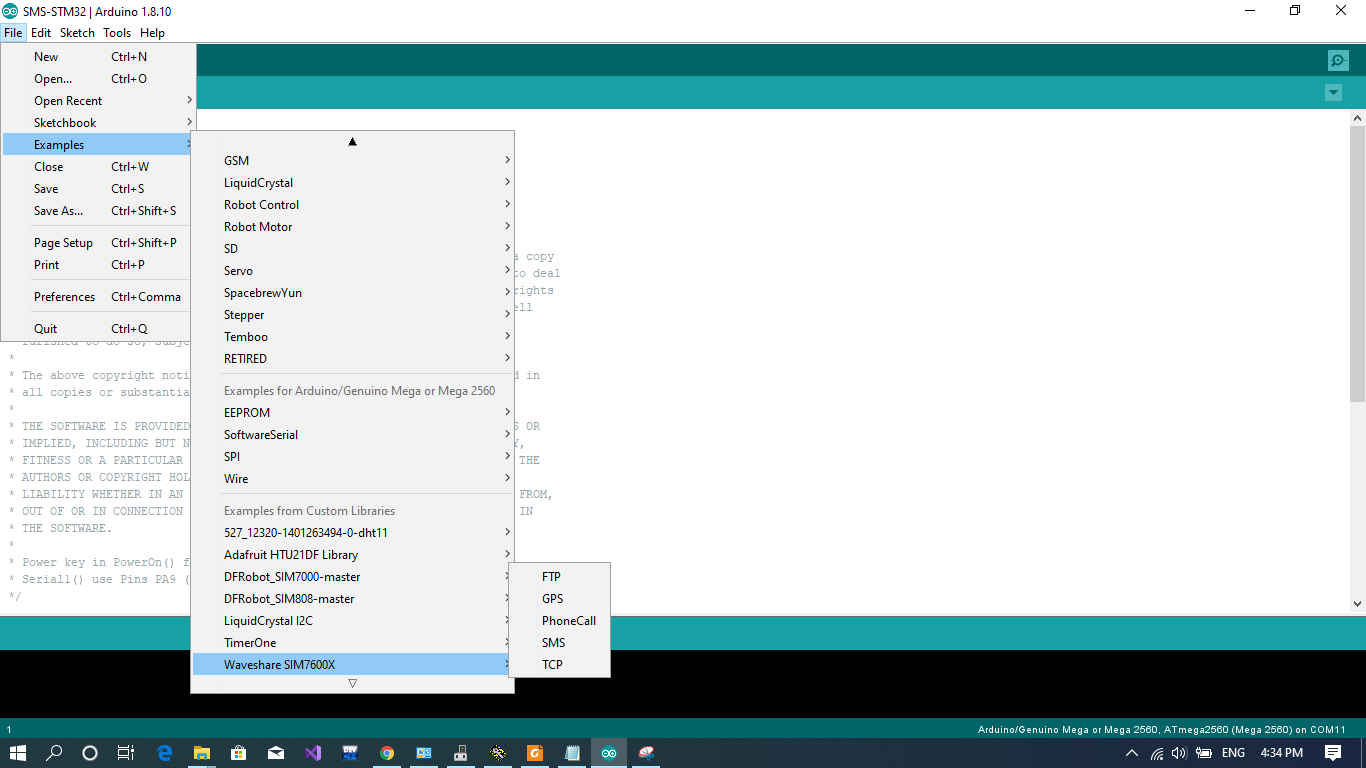Expand DFRobot_SIM808-master examples
The image size is (1366, 768).
tap(352, 599)
